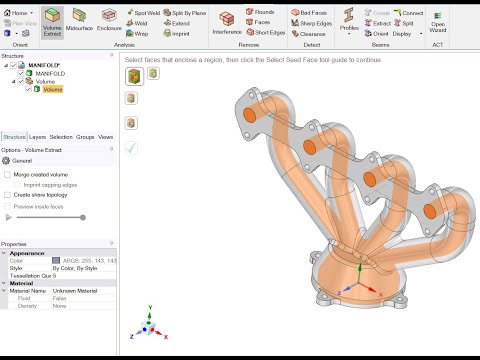Image resolution: width=480 pixels, height=360 pixels.
Task: Select the Split beams tool
Action: tap(404, 23)
